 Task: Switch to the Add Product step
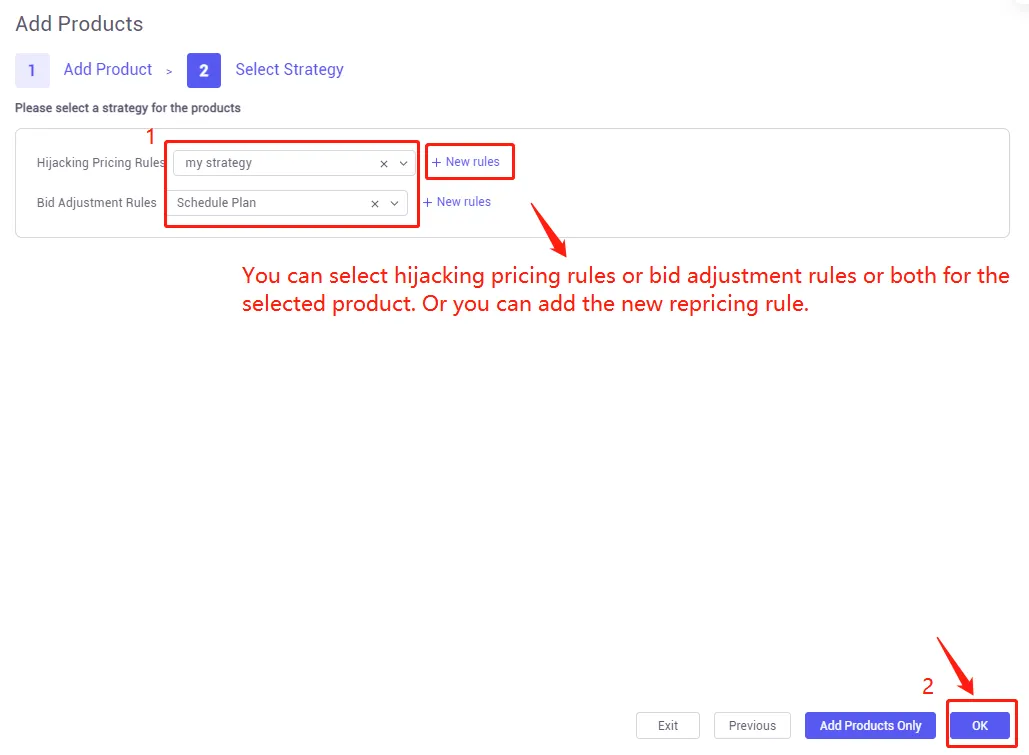[x=108, y=70]
